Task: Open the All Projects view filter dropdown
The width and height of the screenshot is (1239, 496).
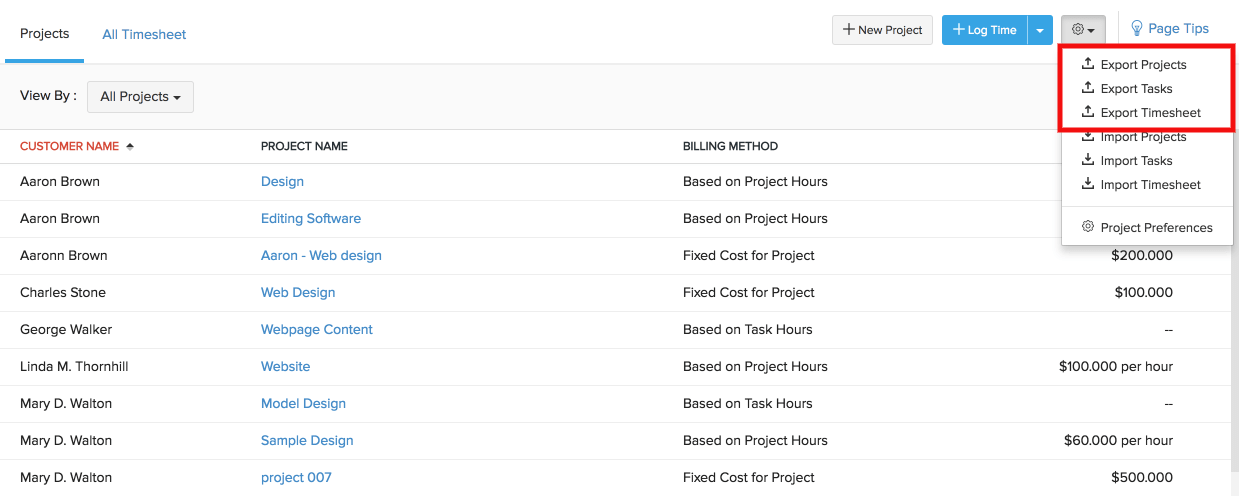Action: point(140,97)
